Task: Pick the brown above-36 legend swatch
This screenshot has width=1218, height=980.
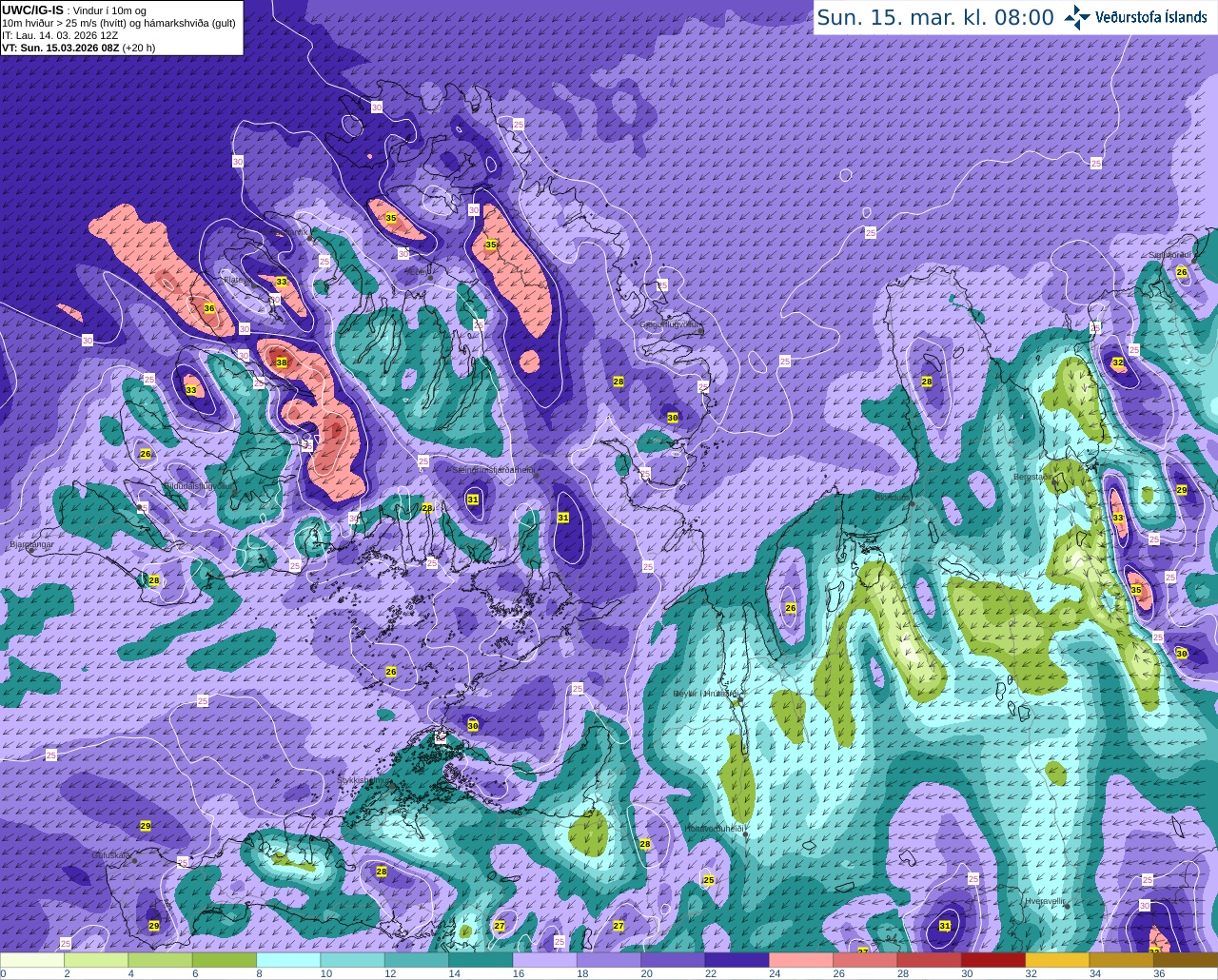Action: tap(1186, 960)
